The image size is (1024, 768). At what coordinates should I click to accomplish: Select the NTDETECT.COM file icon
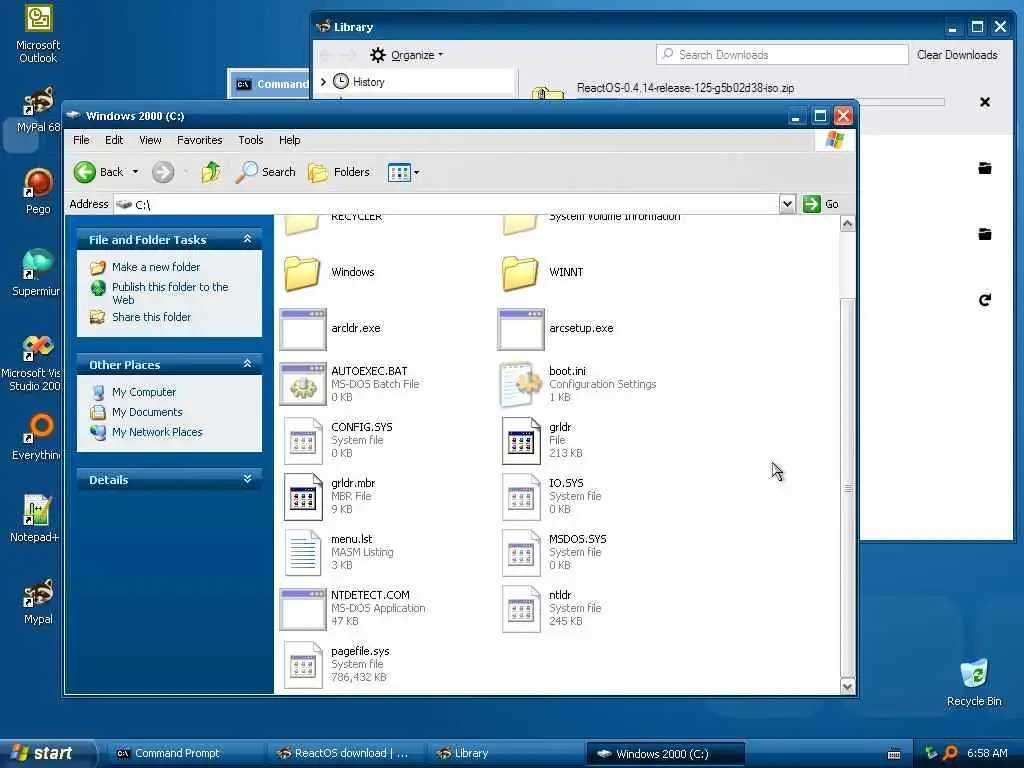(x=302, y=609)
